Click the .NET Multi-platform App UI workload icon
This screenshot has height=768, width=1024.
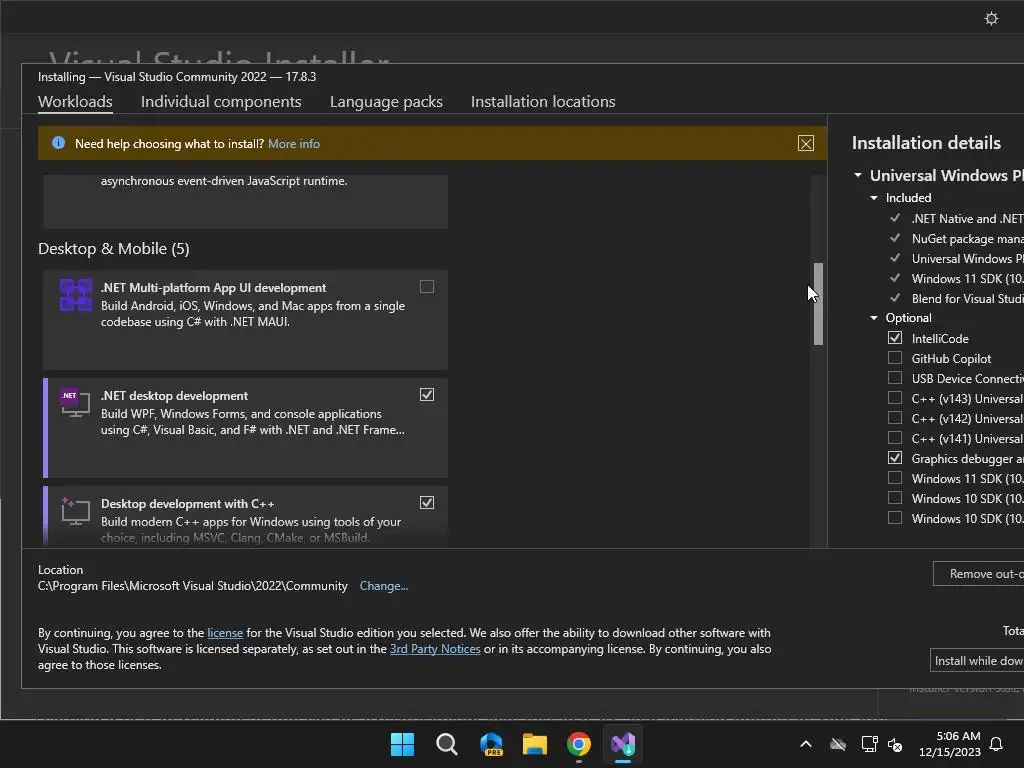[76, 295]
